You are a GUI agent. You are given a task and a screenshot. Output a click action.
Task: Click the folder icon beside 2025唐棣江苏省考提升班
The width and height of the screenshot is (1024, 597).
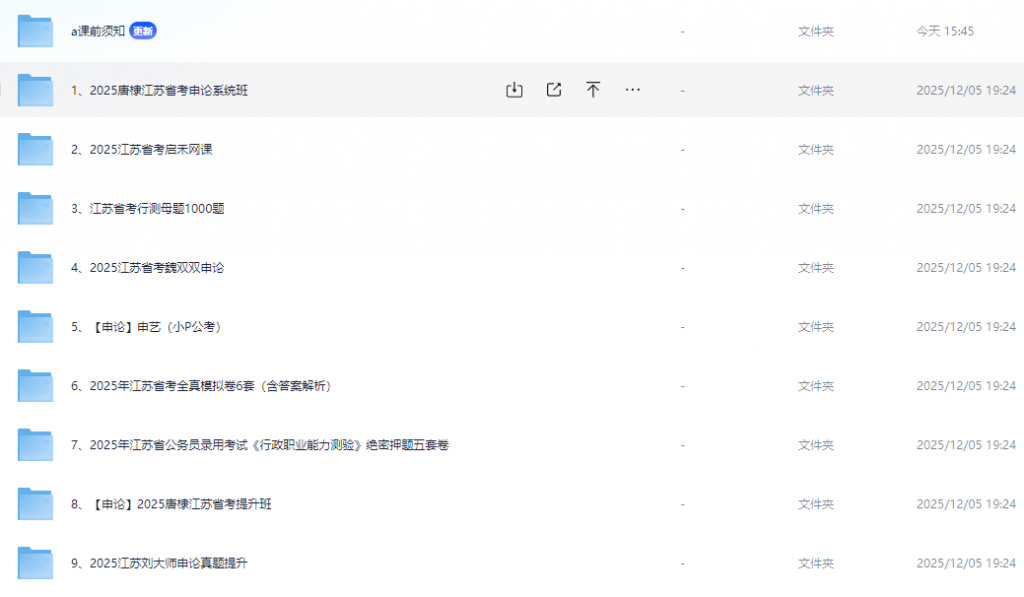coord(35,503)
